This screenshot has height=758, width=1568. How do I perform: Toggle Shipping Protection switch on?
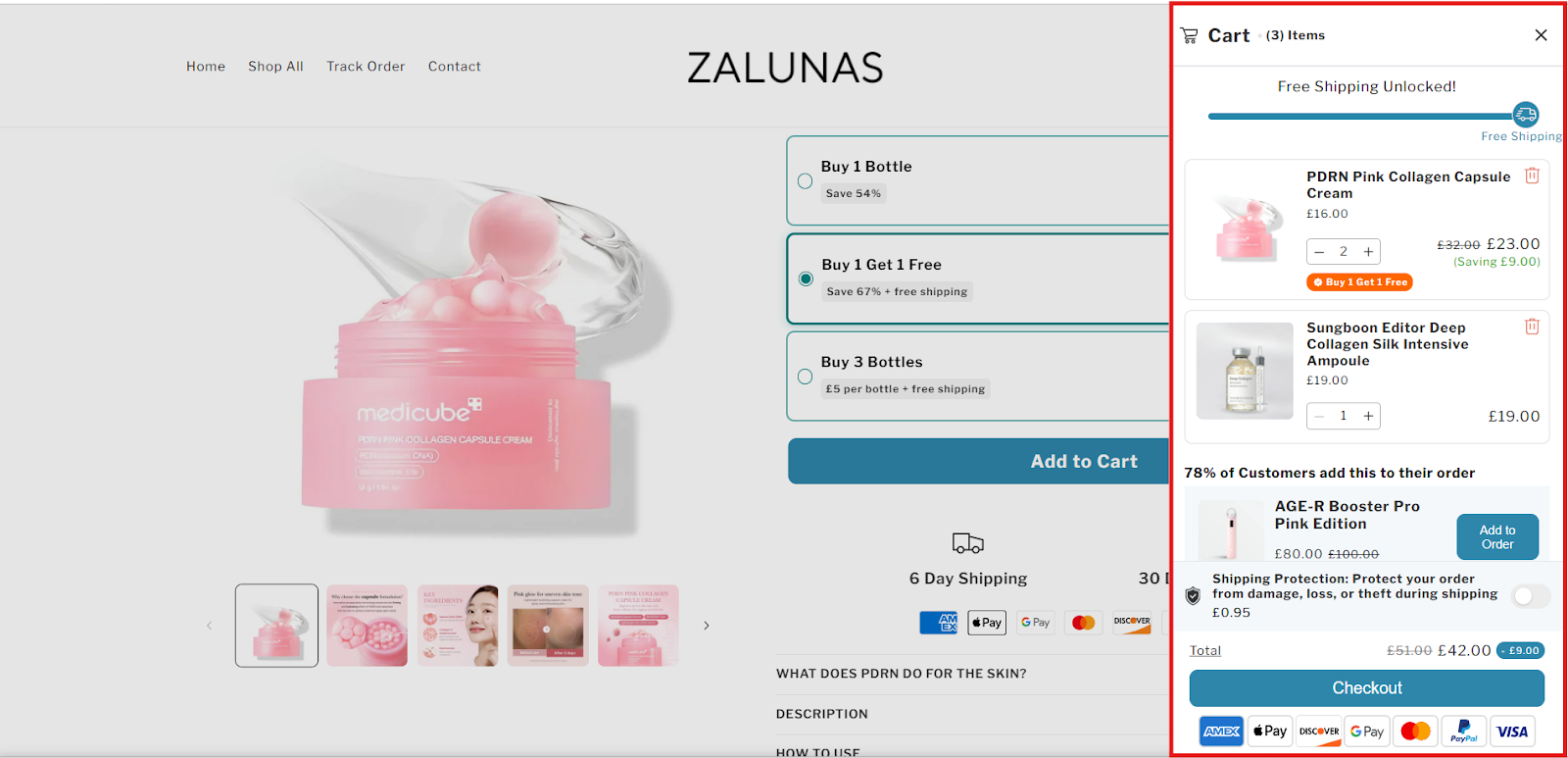[1530, 595]
